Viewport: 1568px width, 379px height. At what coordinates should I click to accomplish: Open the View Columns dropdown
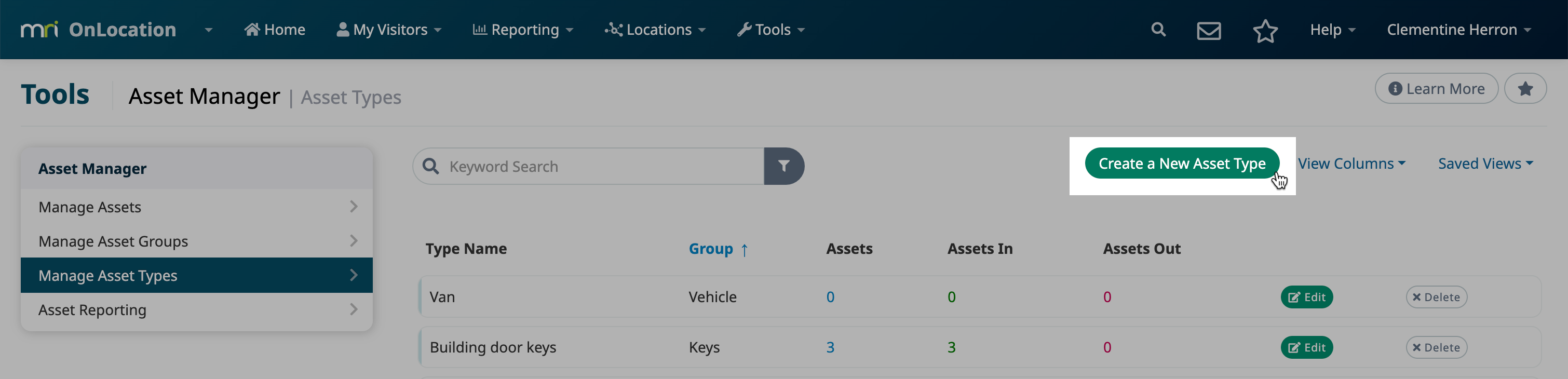[x=1351, y=164]
